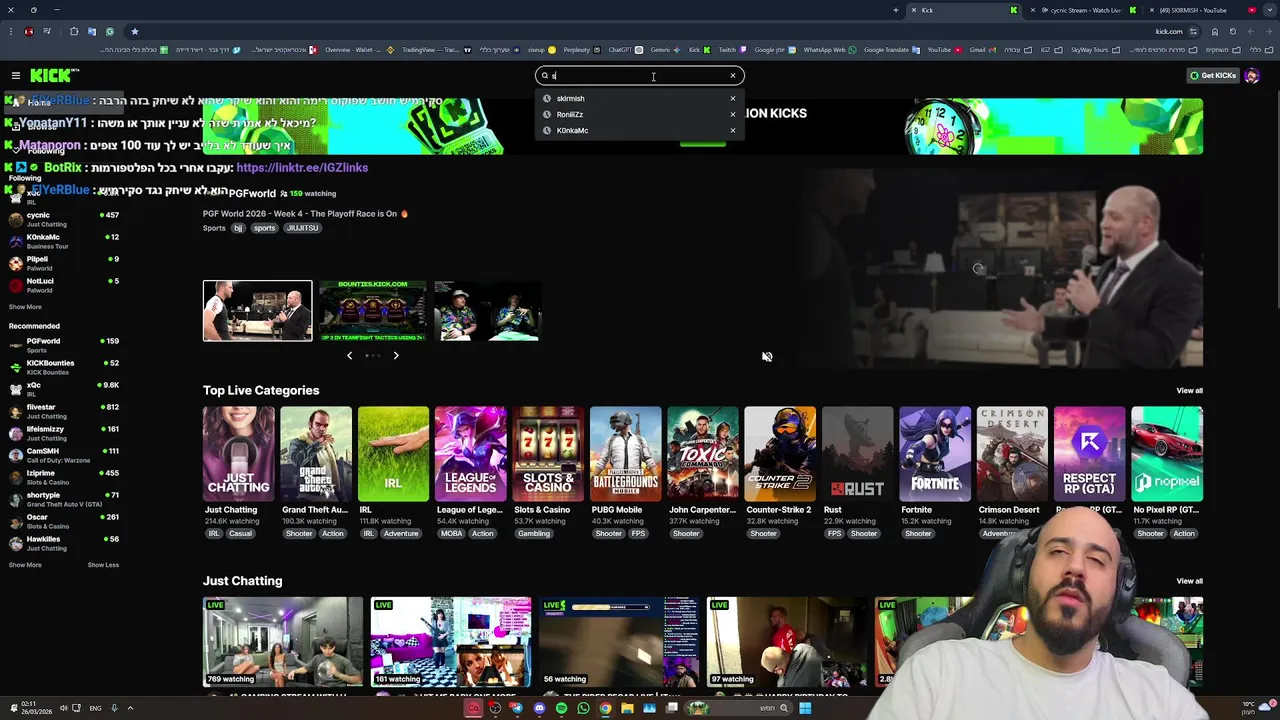Go to next featured stream arrow
The image size is (1280, 720).
396,355
